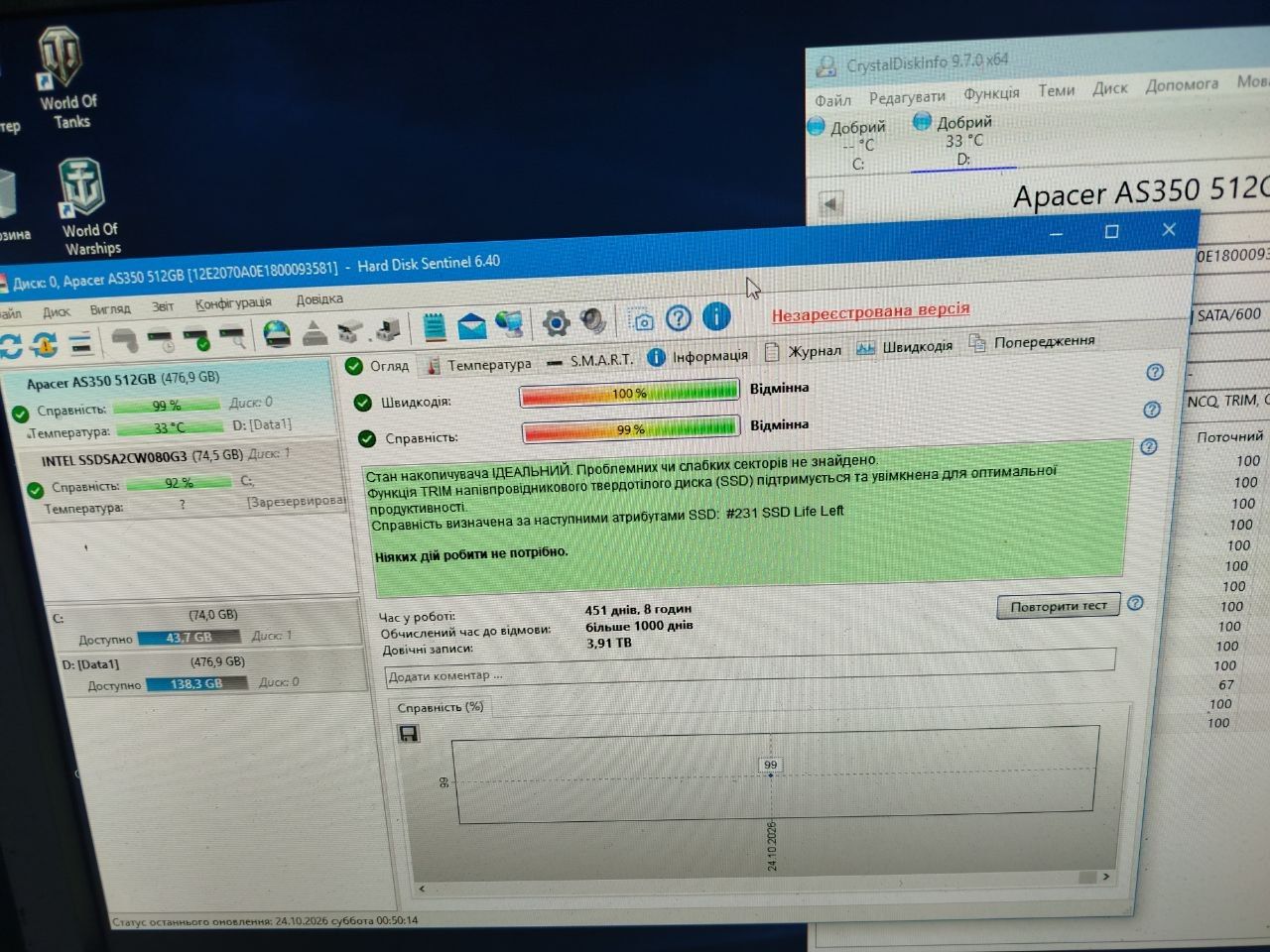Click the refresh-with-warning icon in toolbar

point(44,345)
